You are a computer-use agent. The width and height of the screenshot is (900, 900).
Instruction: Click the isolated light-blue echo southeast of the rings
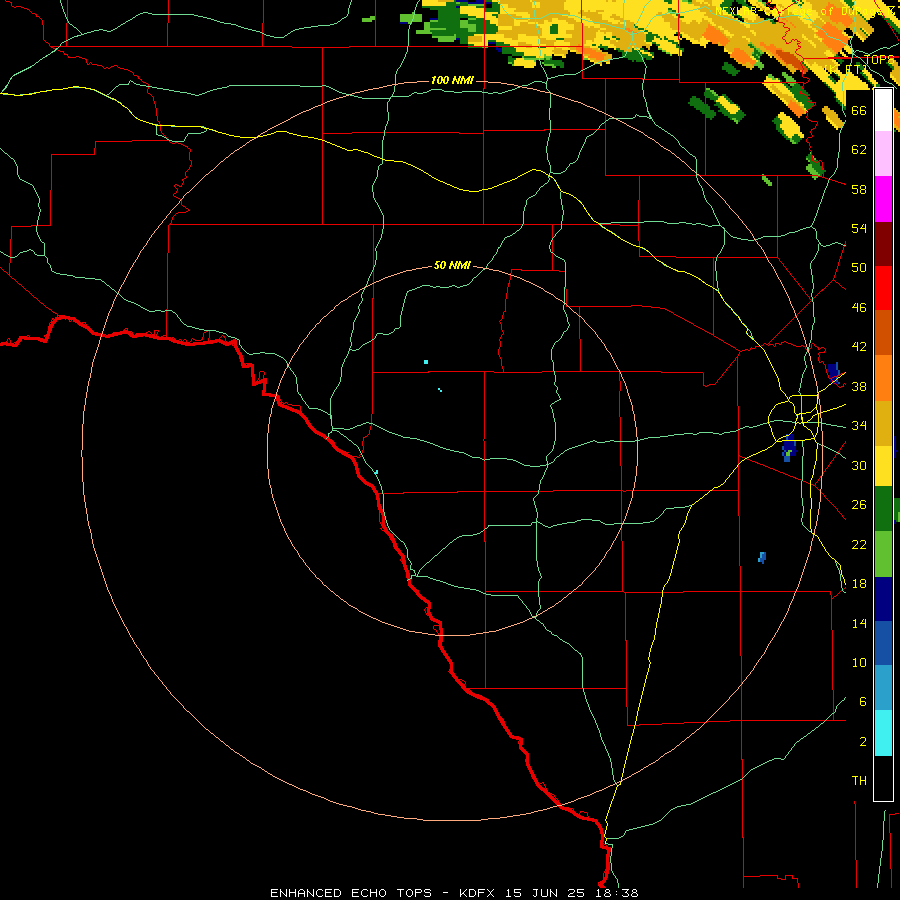coord(762,557)
